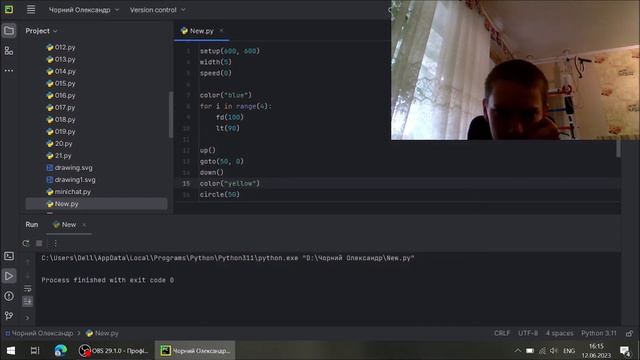The image size is (640, 360).
Task: Toggle scroll to end of console
Action: [x=28, y=301]
